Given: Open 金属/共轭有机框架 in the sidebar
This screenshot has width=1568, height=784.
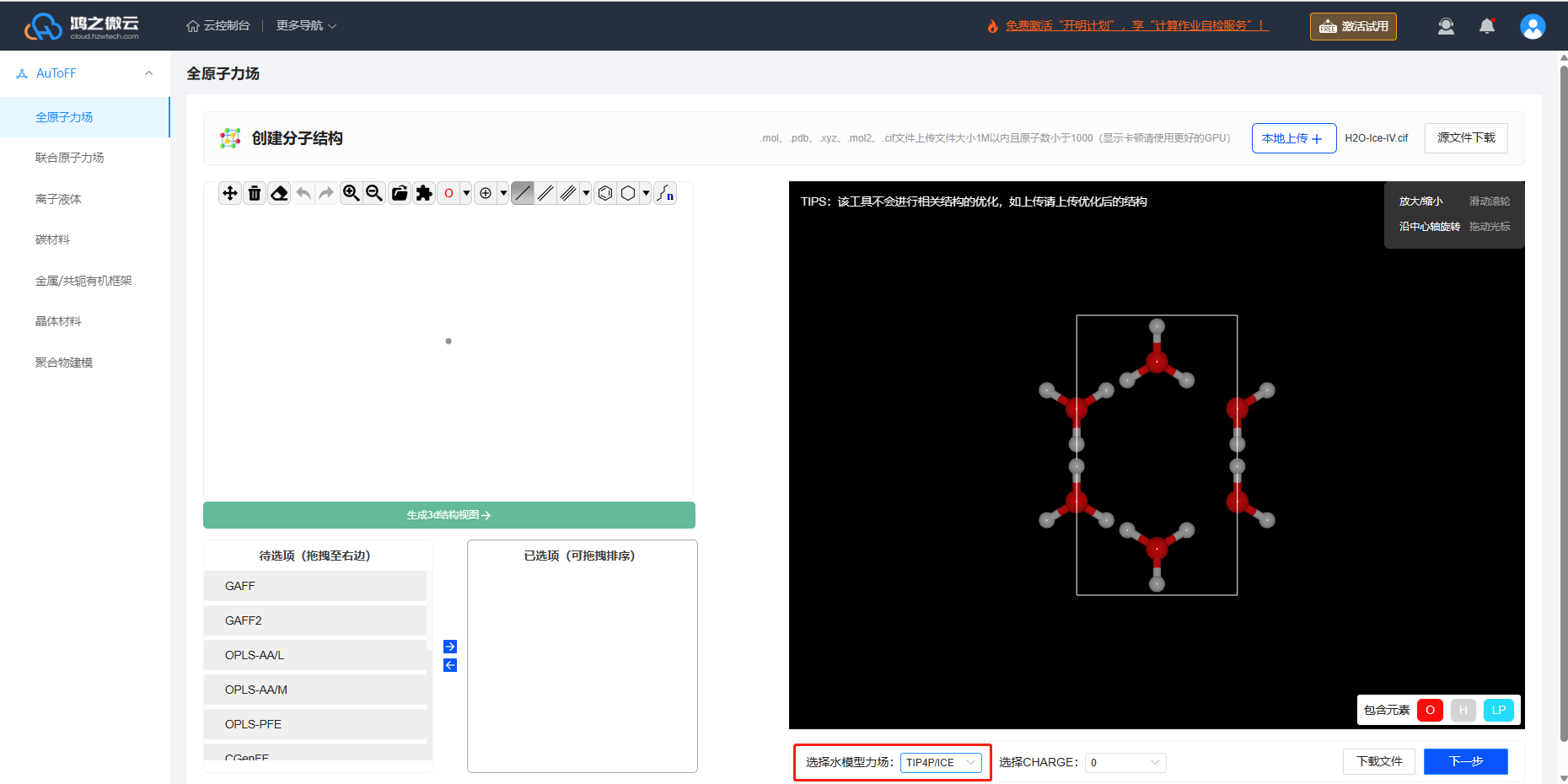Looking at the screenshot, I should coord(84,281).
